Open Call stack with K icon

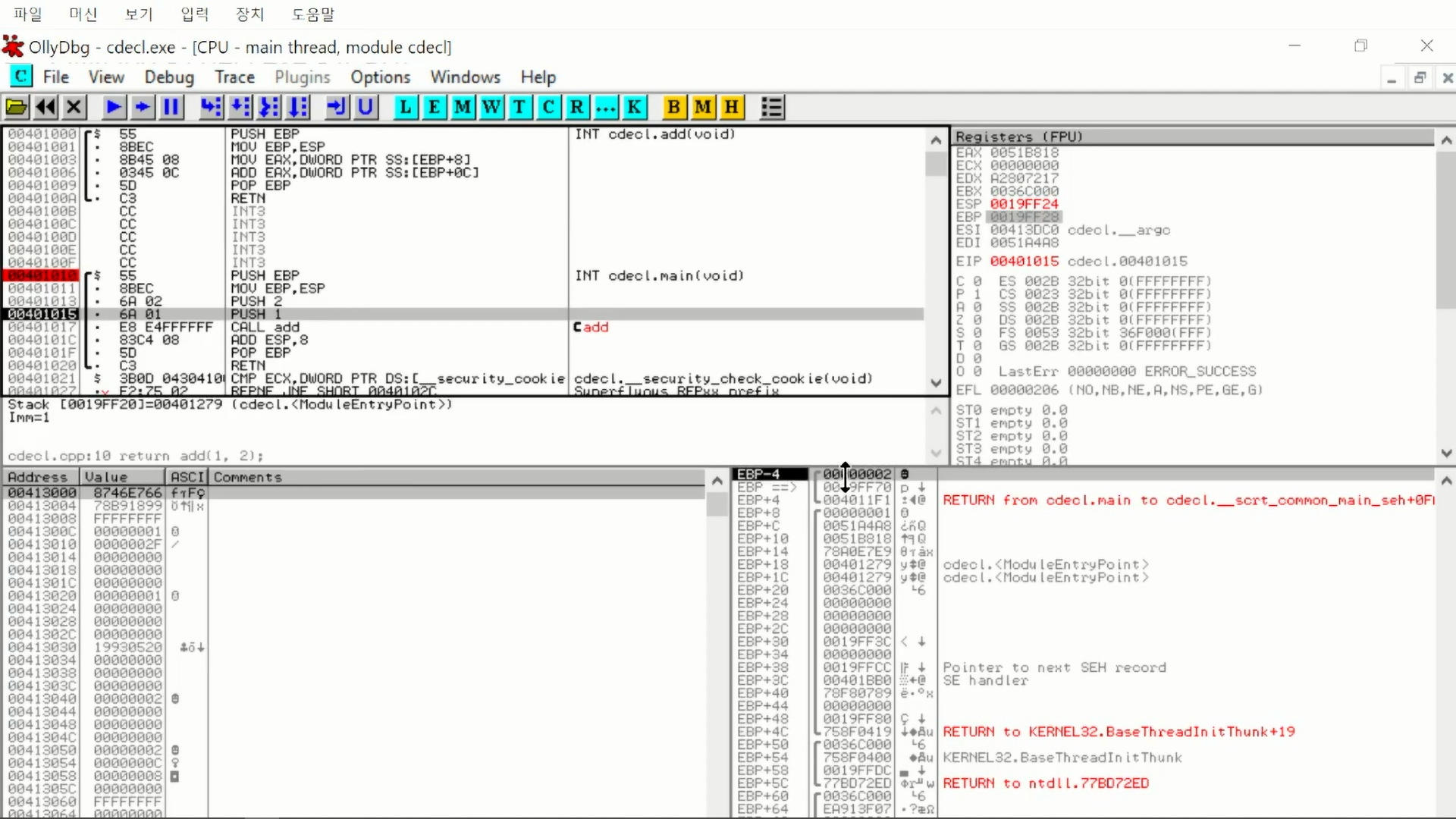point(634,107)
